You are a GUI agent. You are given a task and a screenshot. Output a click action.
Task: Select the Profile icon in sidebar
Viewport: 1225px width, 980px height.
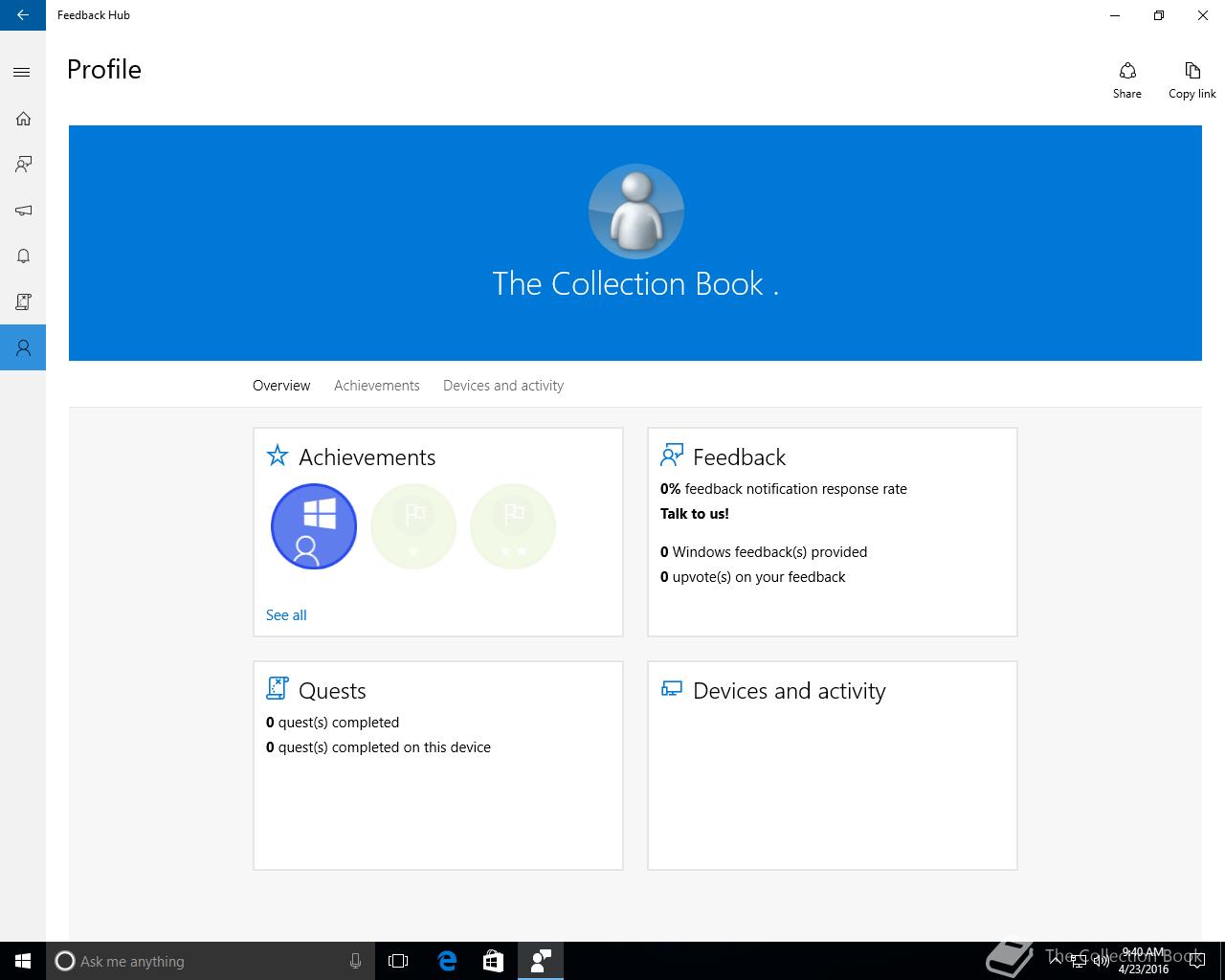23,347
